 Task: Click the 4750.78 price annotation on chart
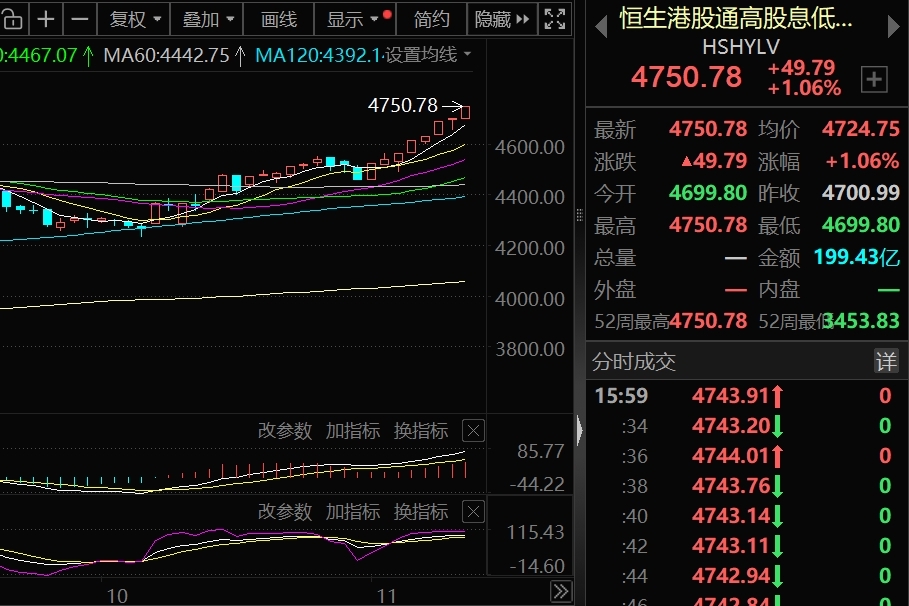[x=402, y=105]
